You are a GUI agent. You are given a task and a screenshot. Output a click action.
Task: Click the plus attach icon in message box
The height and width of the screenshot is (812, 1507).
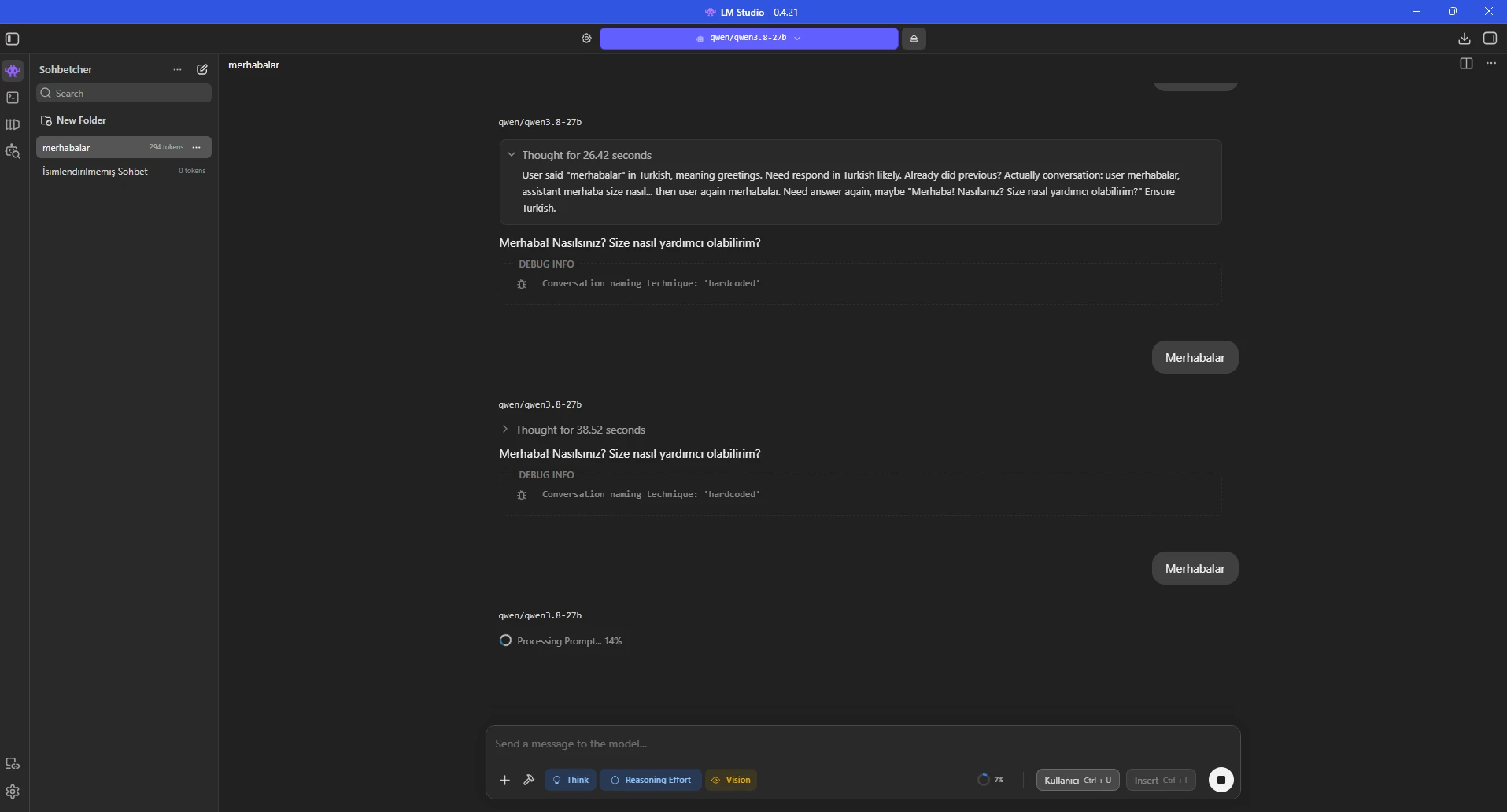[504, 780]
